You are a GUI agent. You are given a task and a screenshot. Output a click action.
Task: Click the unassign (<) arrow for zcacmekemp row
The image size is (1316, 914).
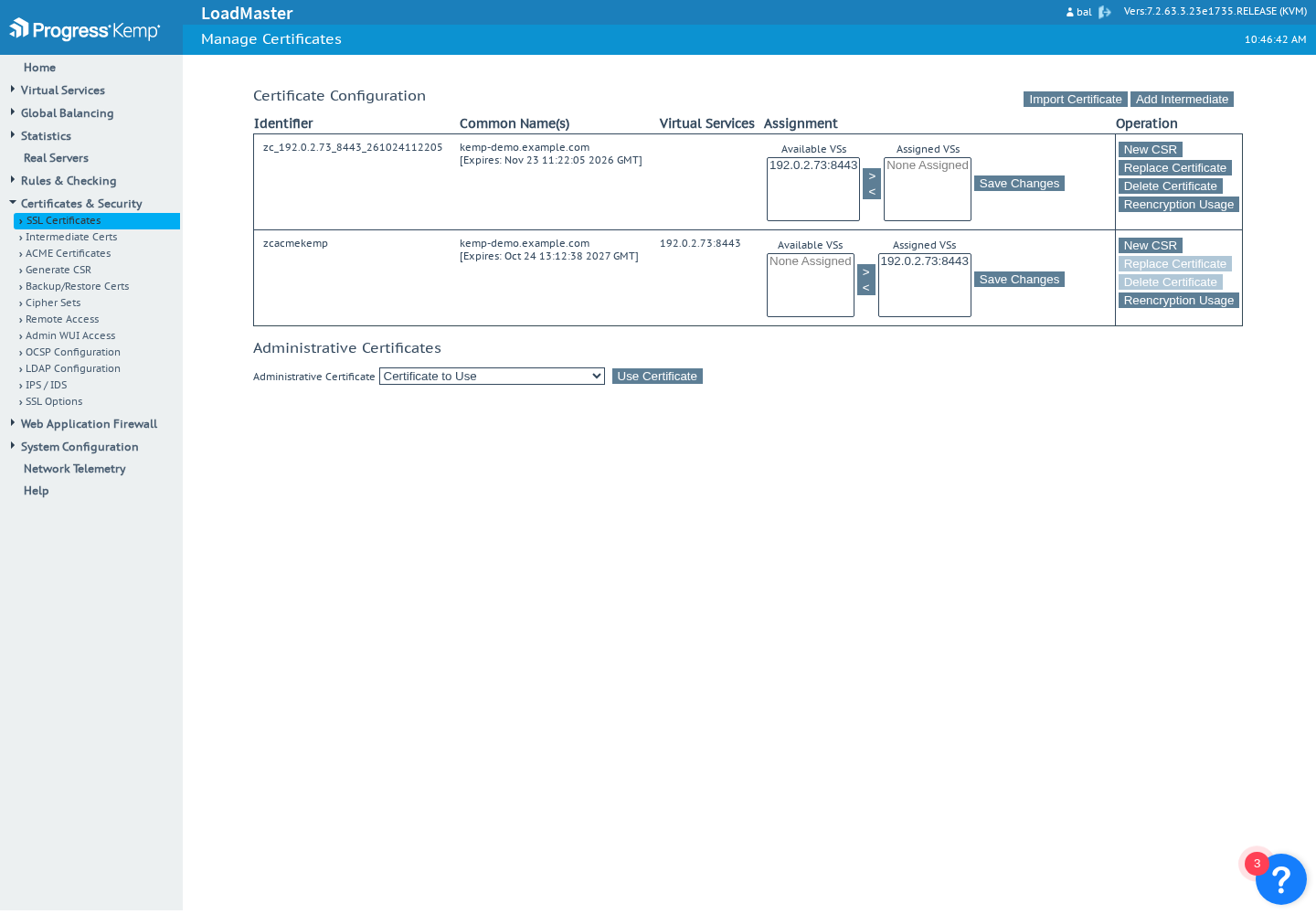tap(866, 288)
